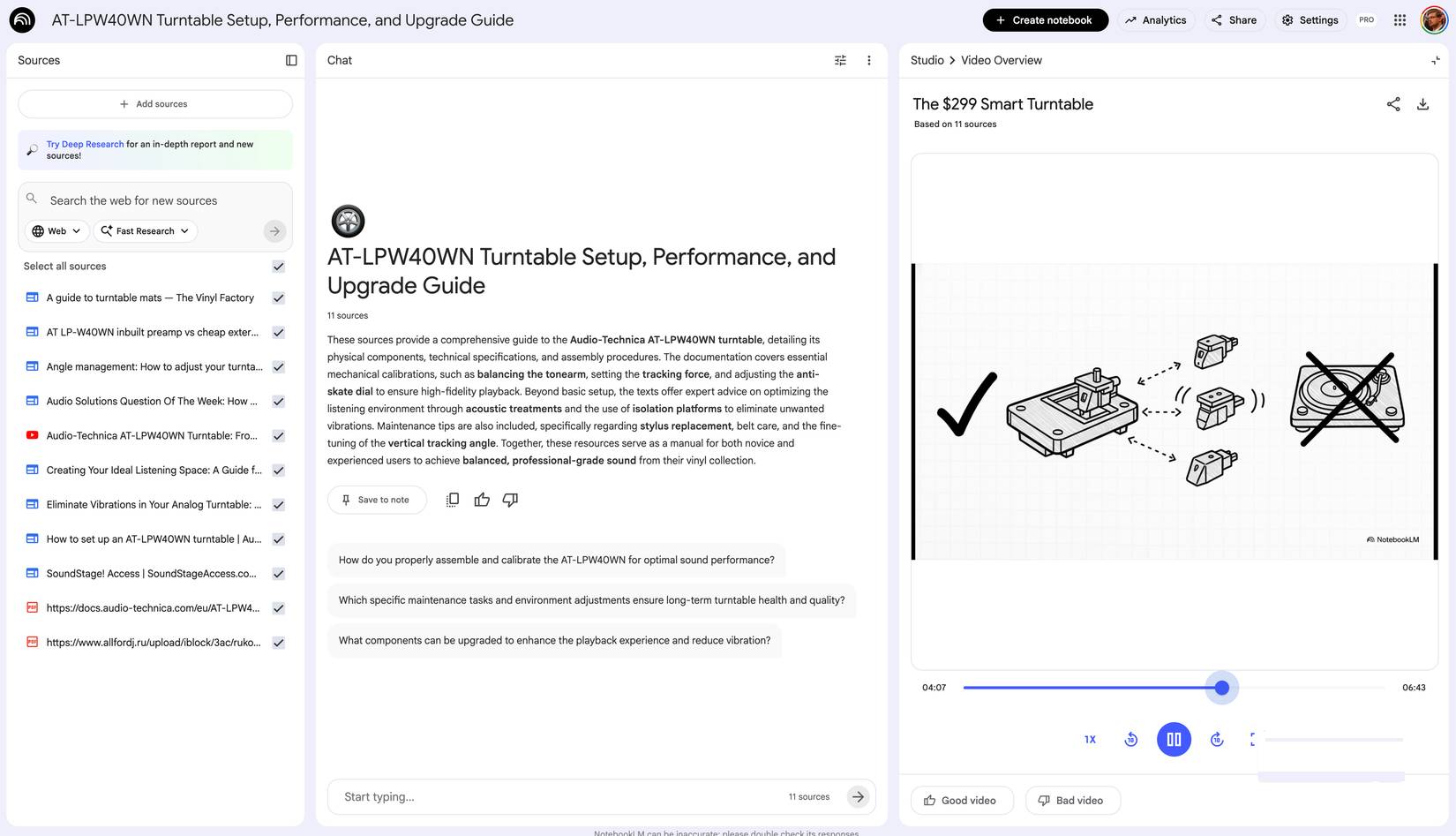1456x836 pixels.
Task: Open chat configuration sliders icon
Action: 840,60
